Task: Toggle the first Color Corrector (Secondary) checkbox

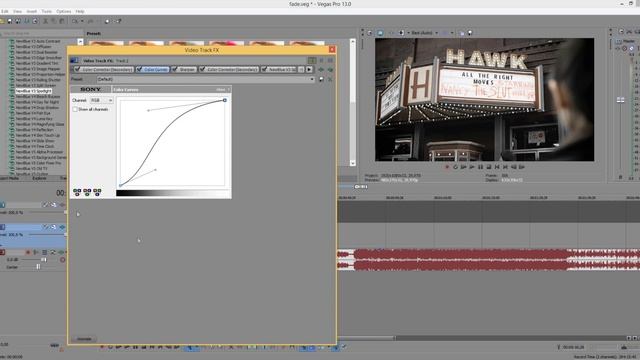Action: pyautogui.click(x=78, y=69)
